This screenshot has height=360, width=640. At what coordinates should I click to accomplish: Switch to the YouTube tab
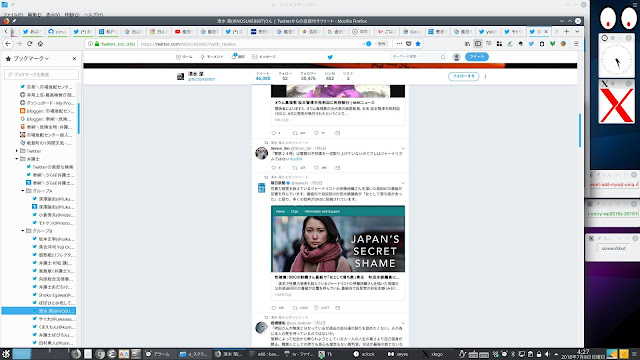183,31
